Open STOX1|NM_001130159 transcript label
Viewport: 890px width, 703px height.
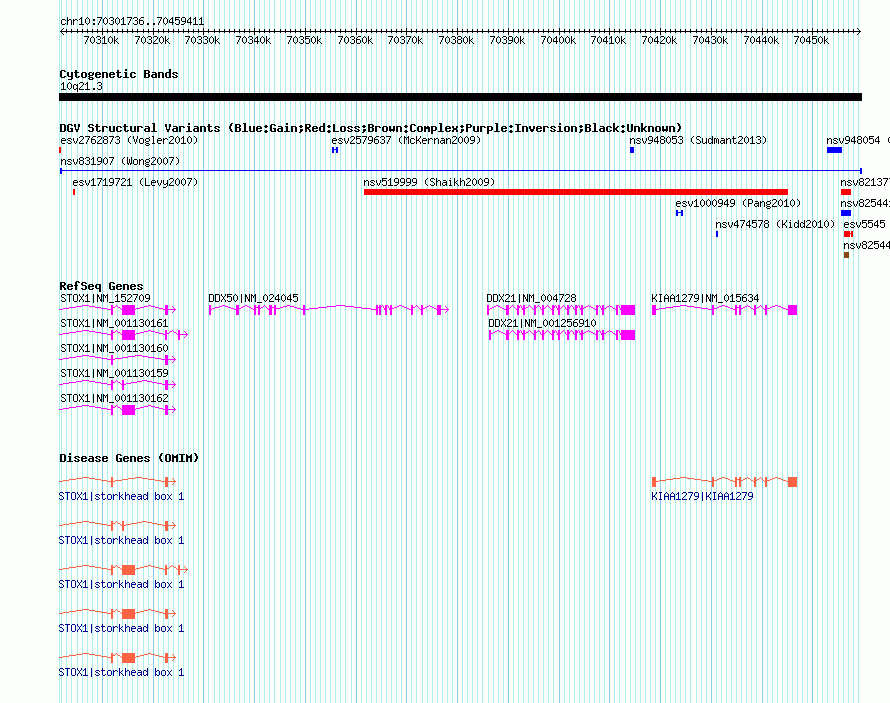(114, 373)
